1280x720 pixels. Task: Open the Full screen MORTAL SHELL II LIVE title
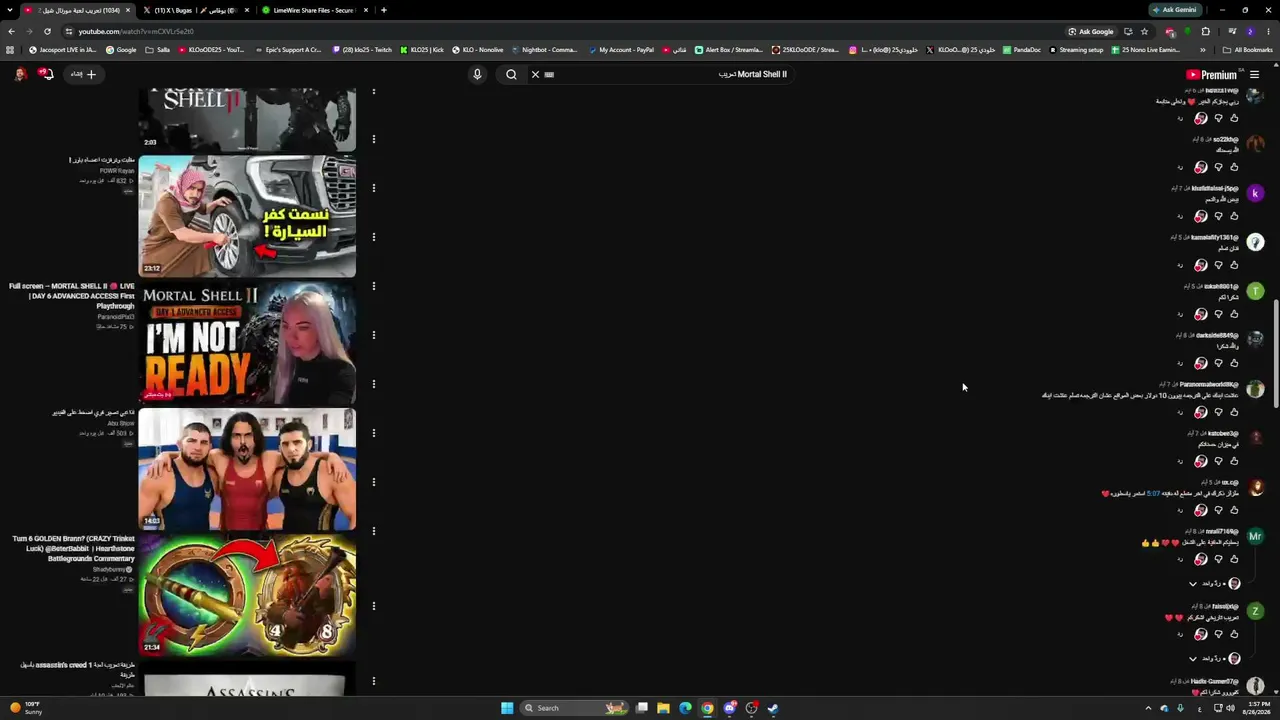point(72,296)
